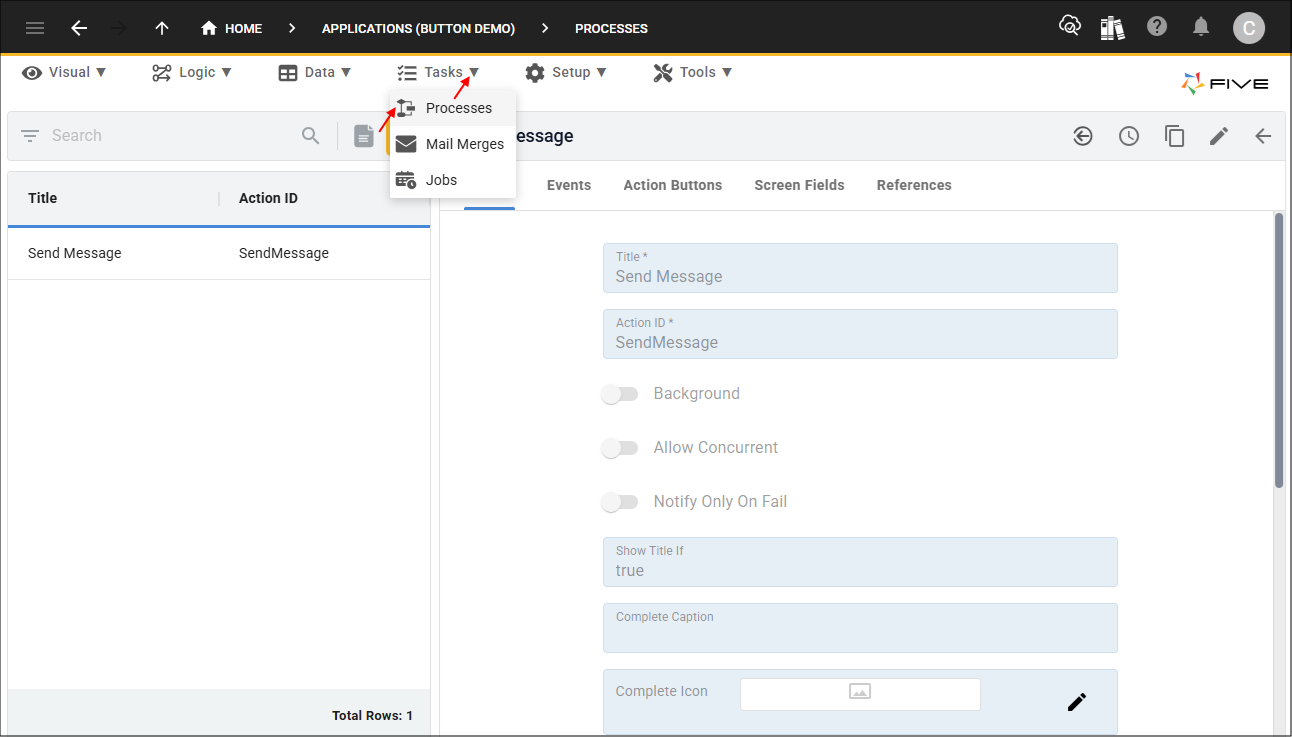Open the notifications bell
The image size is (1292, 737).
click(1202, 27)
